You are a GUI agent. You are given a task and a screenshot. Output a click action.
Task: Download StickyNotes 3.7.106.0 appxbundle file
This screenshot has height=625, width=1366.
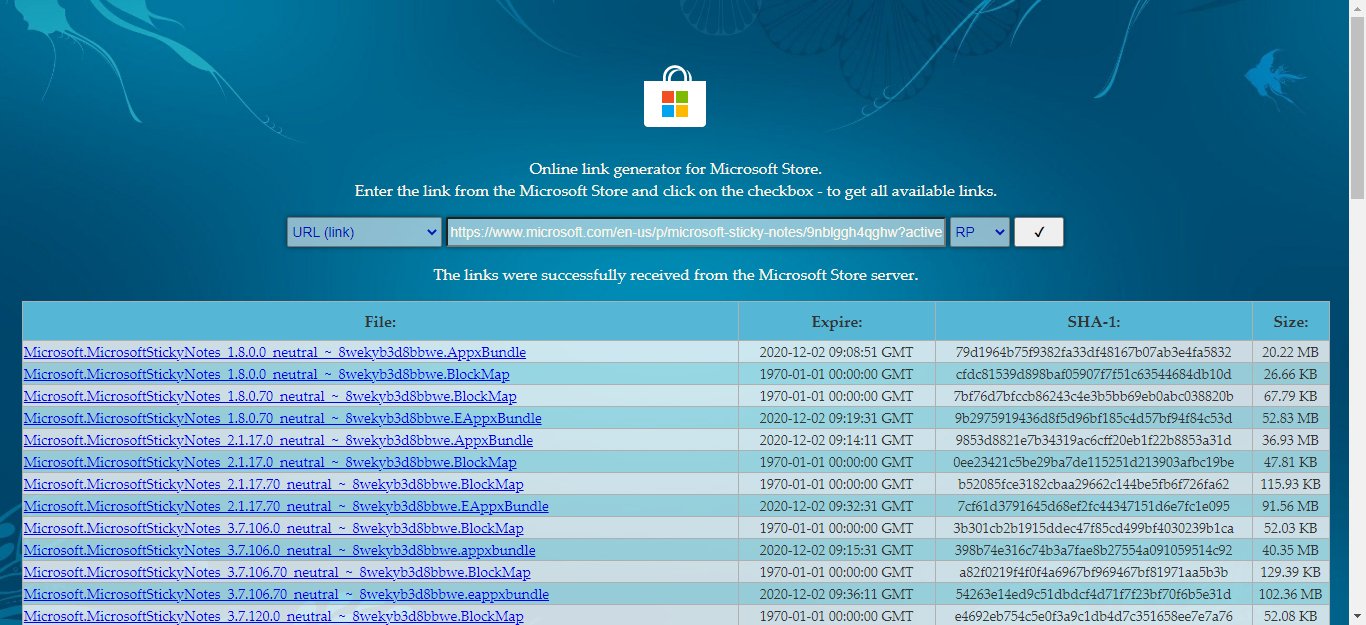pos(280,550)
